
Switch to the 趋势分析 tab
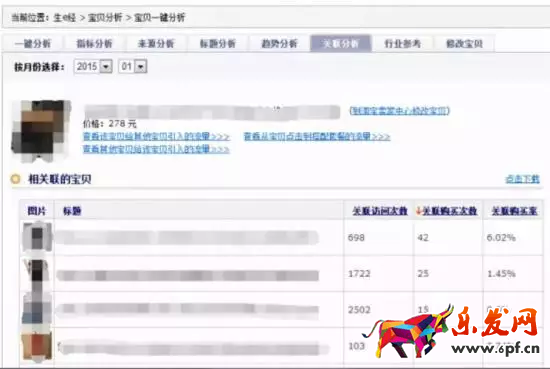(279, 43)
